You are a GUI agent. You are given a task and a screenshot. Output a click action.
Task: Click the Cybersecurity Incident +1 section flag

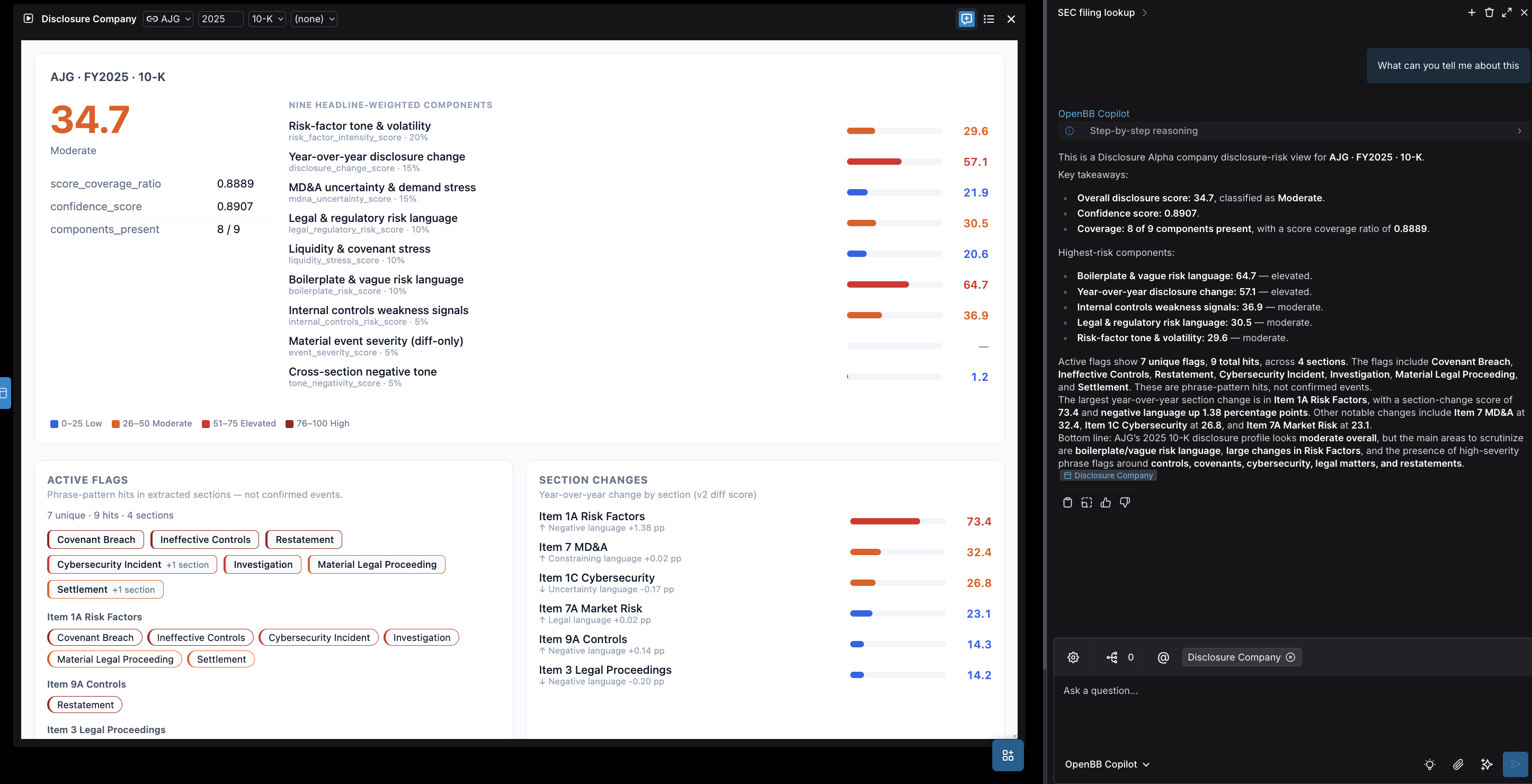coord(132,565)
